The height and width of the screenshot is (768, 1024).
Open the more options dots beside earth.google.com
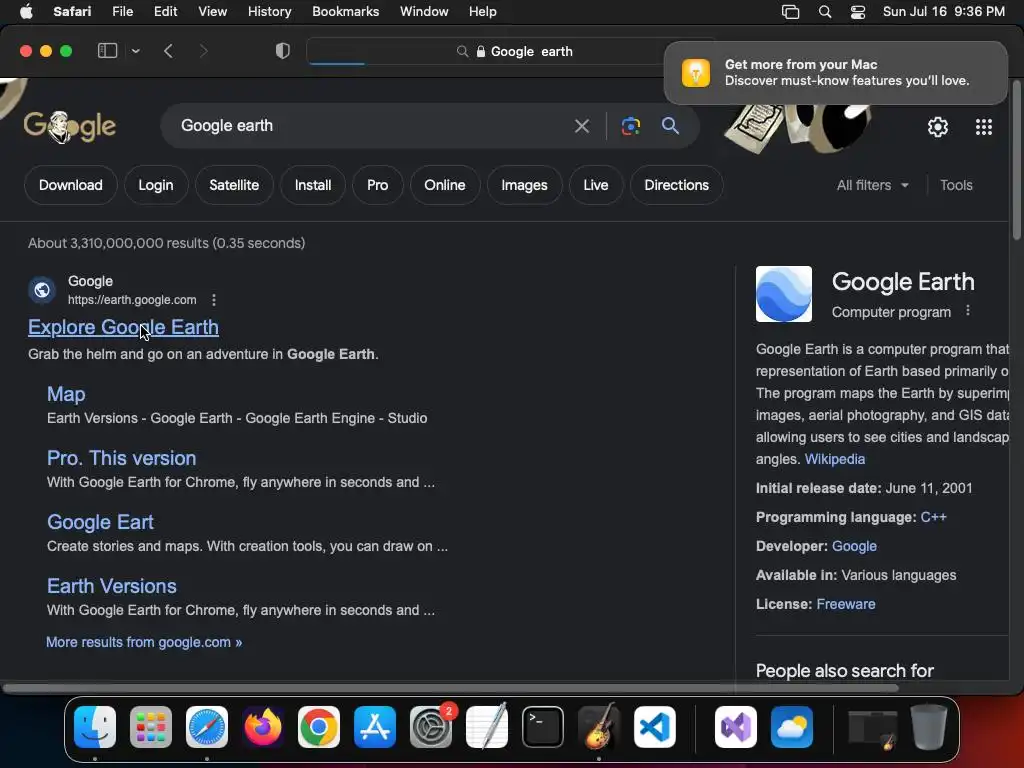coord(214,300)
